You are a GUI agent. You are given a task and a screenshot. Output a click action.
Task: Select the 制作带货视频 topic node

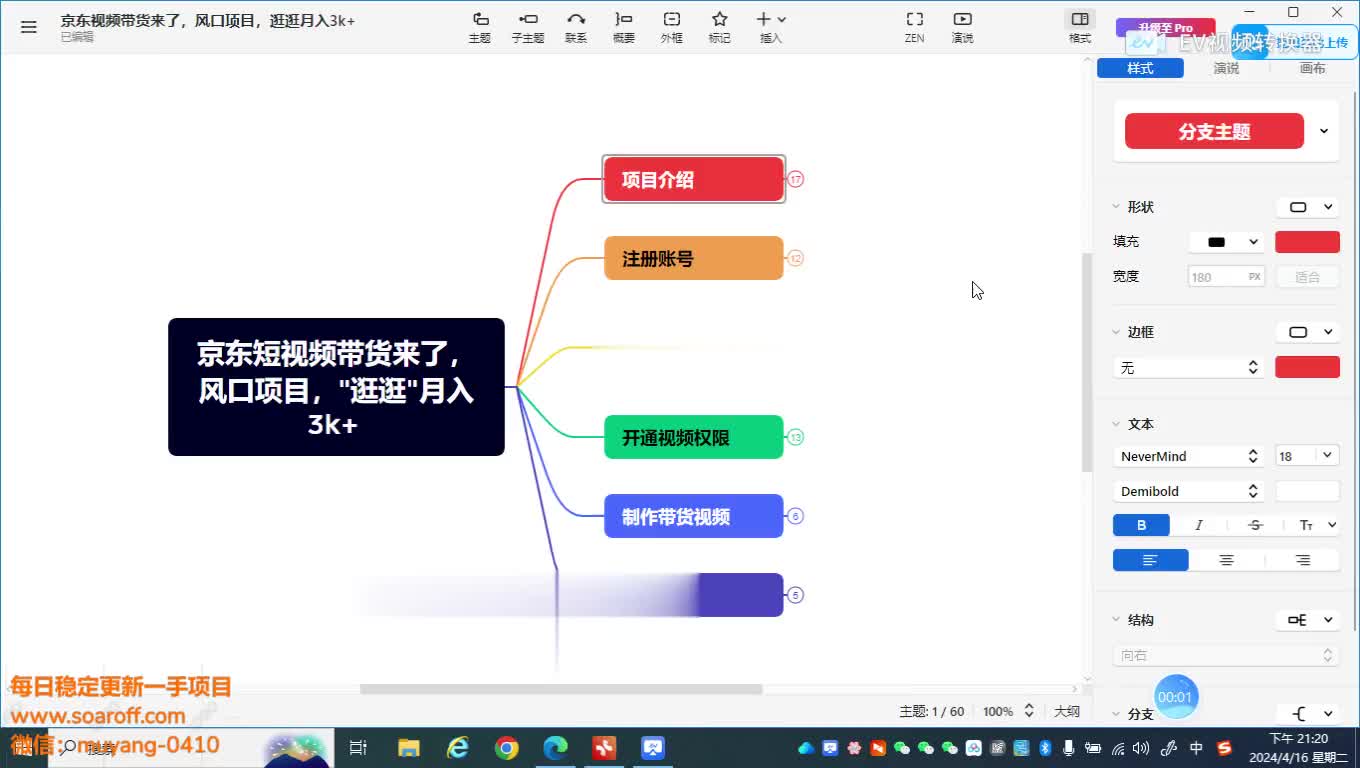point(694,516)
